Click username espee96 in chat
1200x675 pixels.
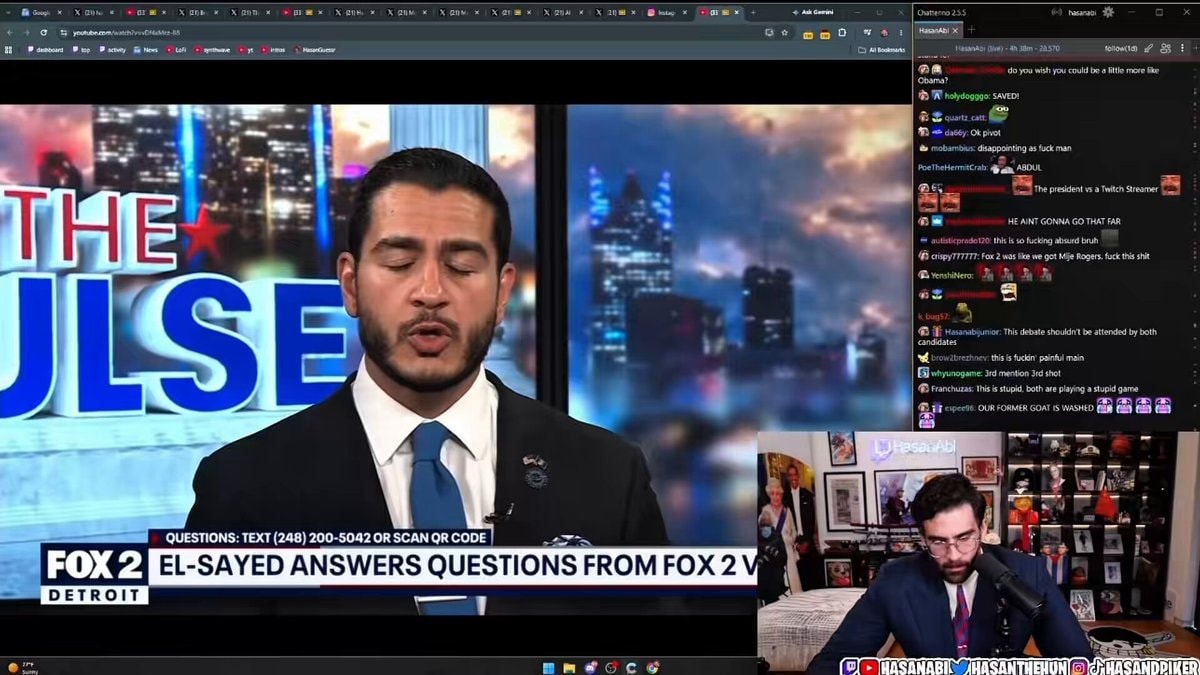(959, 408)
